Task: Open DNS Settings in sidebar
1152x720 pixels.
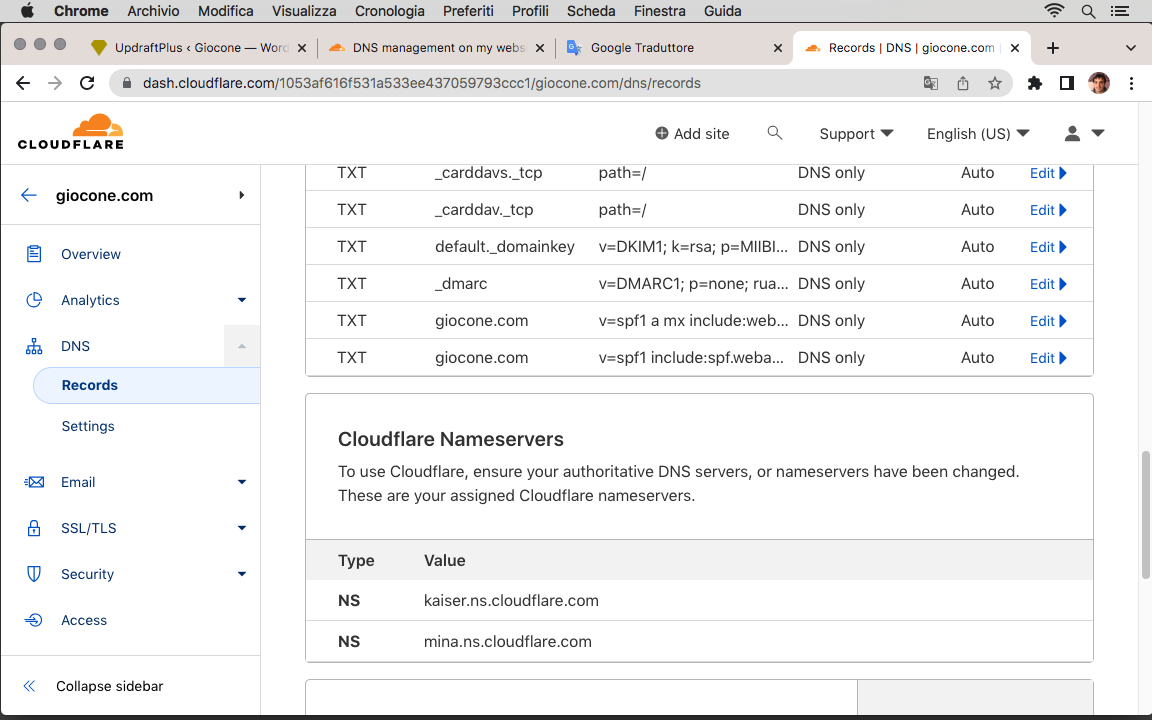Action: pyautogui.click(x=88, y=426)
